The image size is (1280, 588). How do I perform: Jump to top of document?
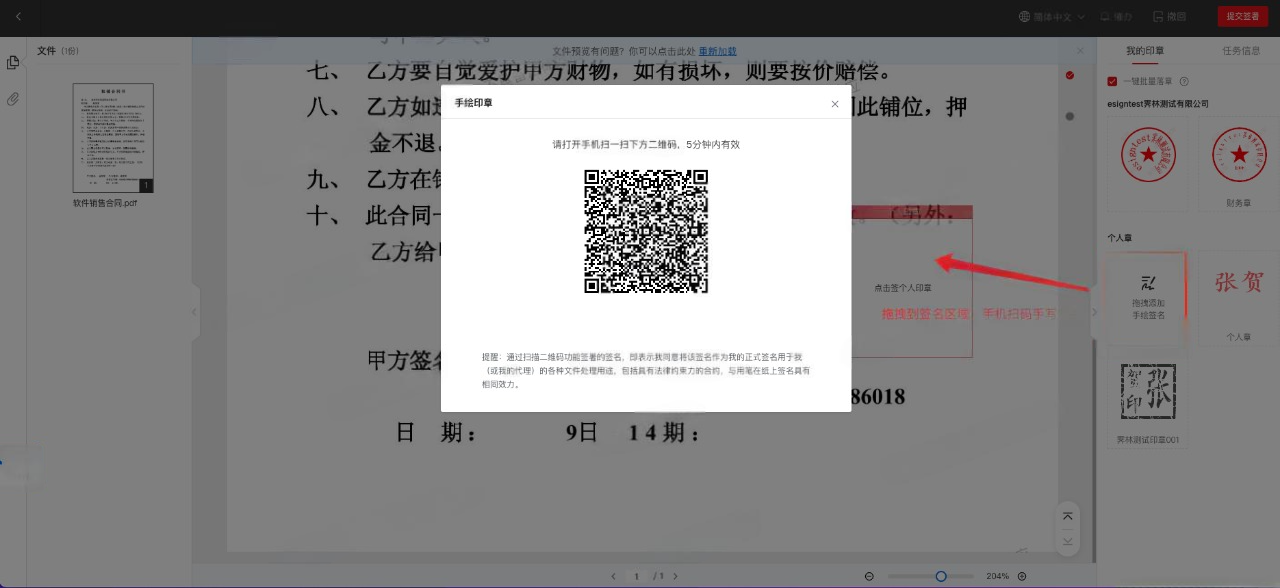[x=1068, y=516]
